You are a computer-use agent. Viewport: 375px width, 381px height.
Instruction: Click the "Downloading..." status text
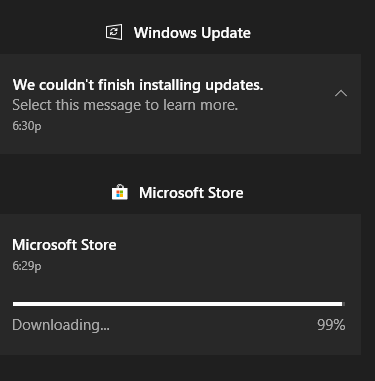pyautogui.click(x=61, y=325)
